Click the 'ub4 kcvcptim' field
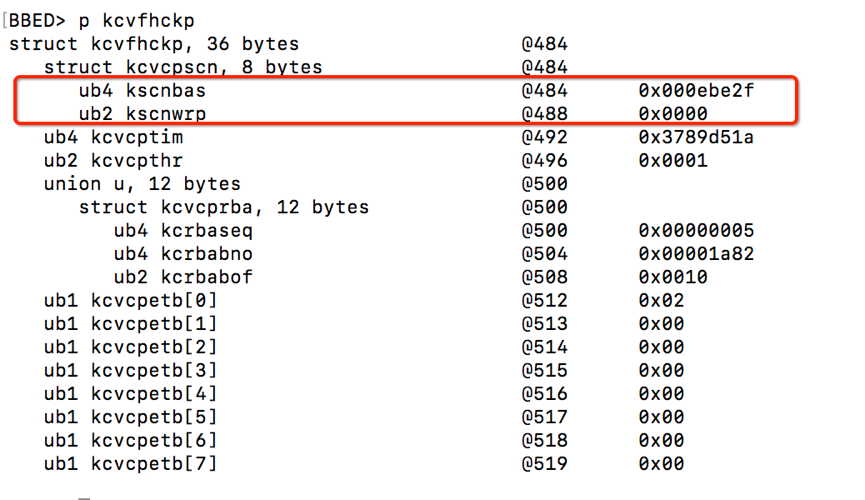The width and height of the screenshot is (865, 500). click(113, 137)
